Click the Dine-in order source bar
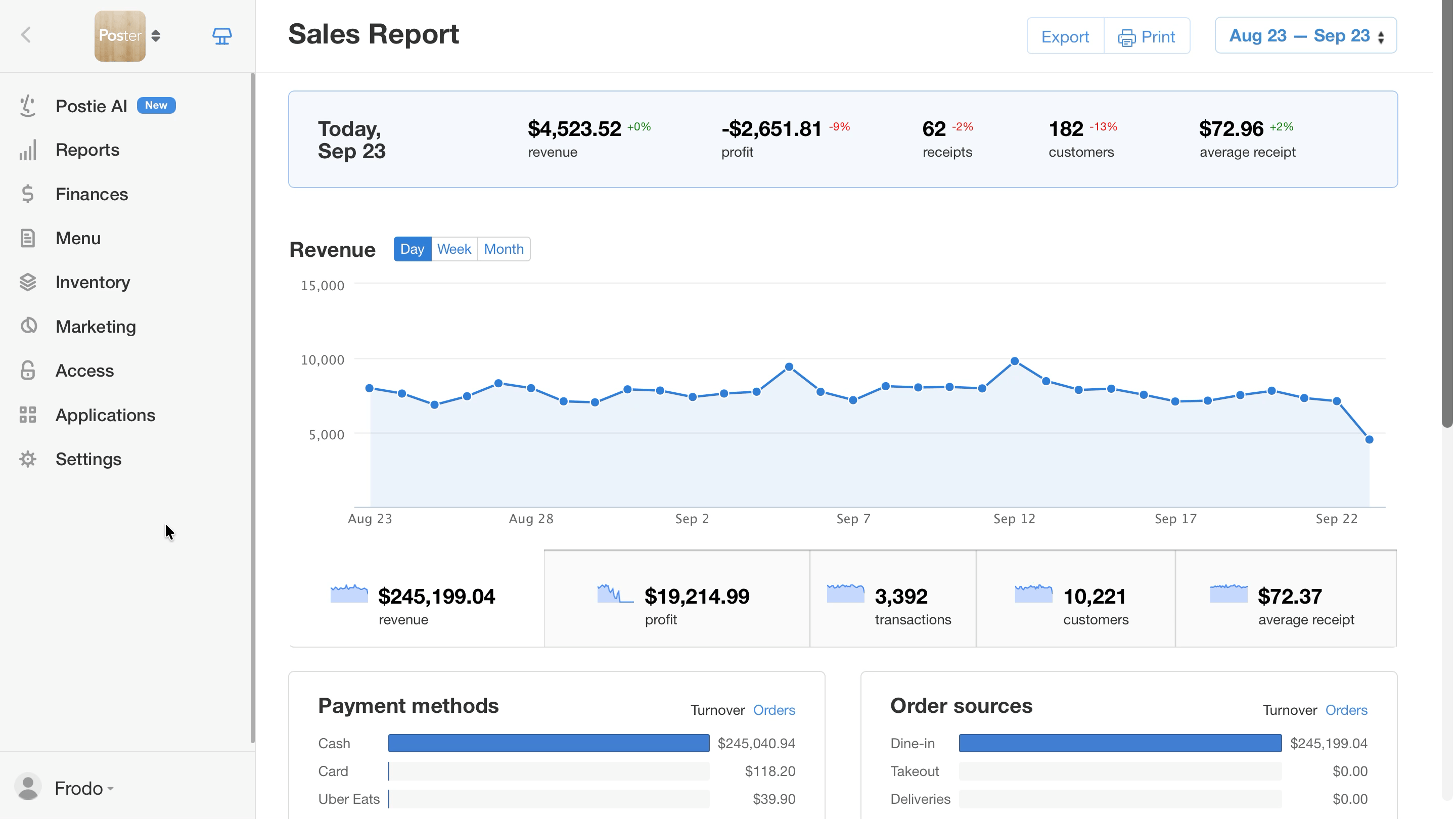The image size is (1456, 819). pos(1120,743)
